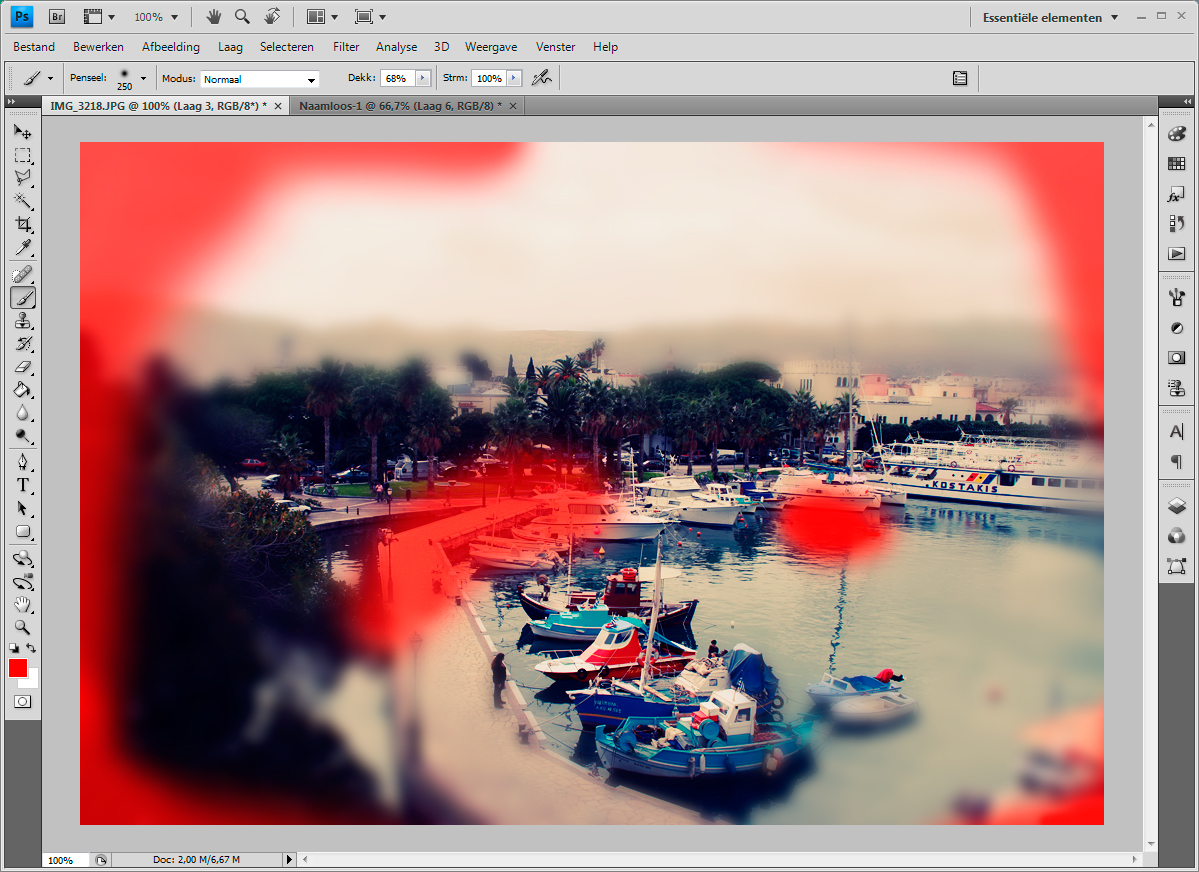Screen dimensions: 1199x872
Task: Reset default foreground and background colors
Action: click(14, 649)
